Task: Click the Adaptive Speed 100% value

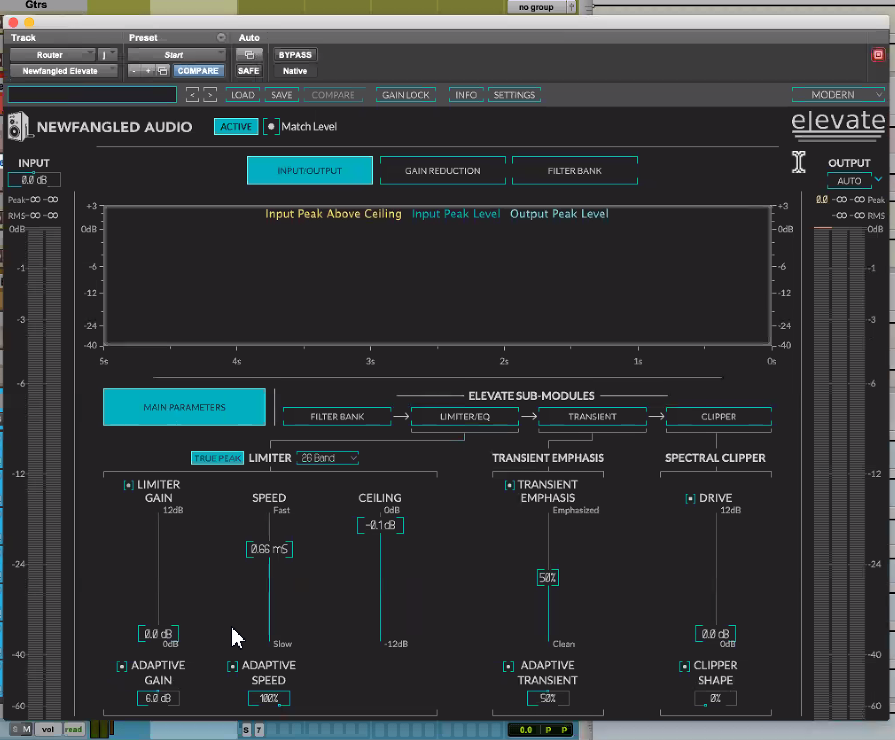Action: pyautogui.click(x=269, y=698)
